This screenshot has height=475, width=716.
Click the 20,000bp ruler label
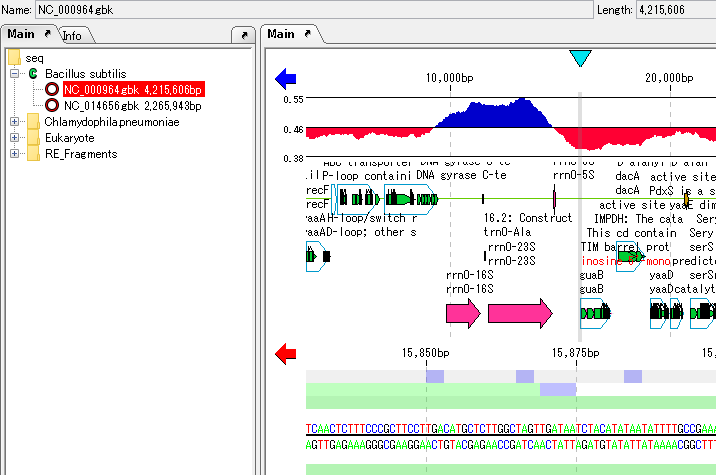(669, 78)
